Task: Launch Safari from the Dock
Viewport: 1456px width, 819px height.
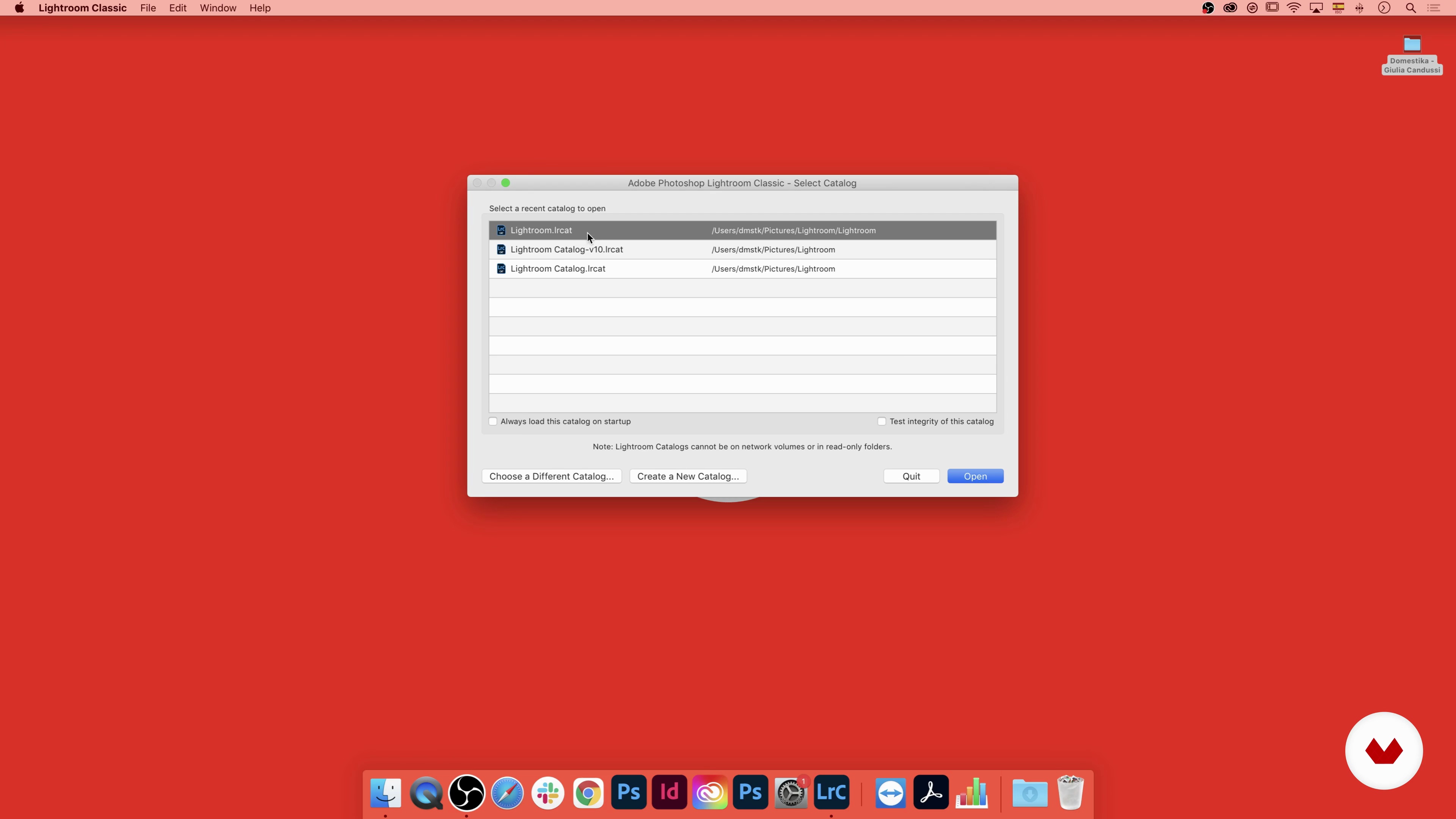Action: 507,792
